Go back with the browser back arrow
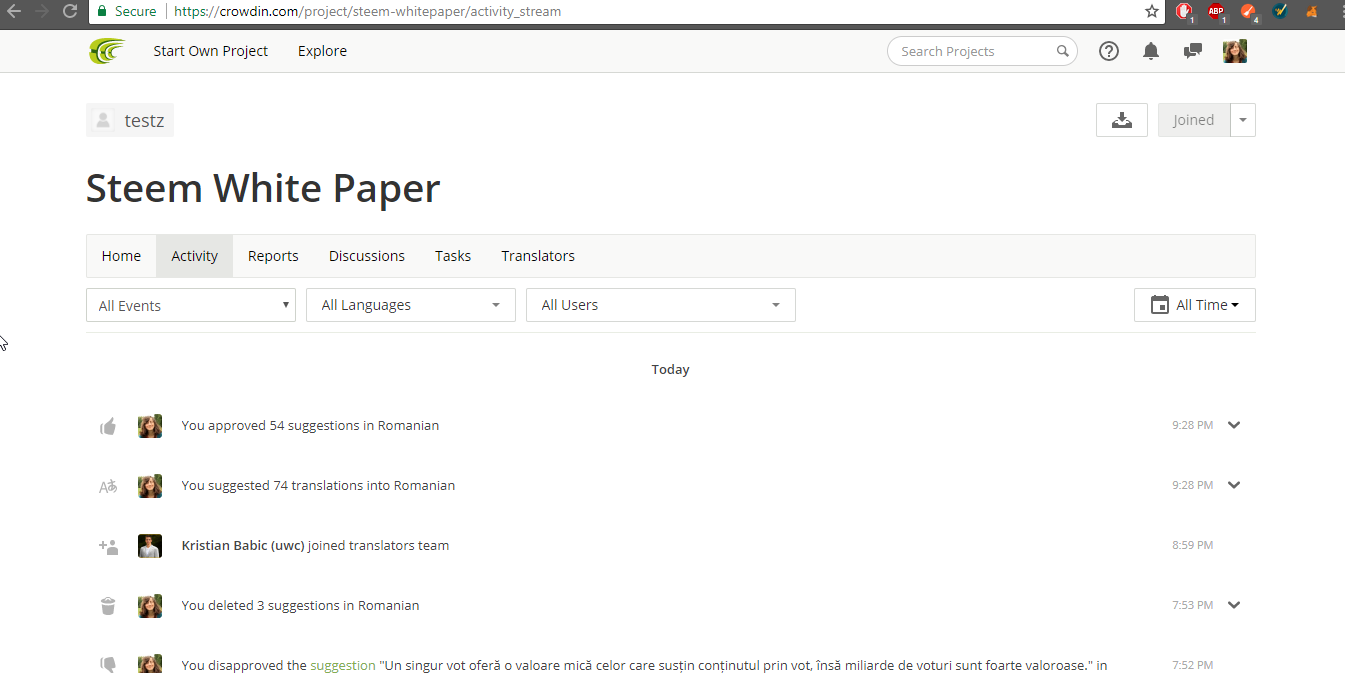Image resolution: width=1345 pixels, height=673 pixels. [x=14, y=11]
